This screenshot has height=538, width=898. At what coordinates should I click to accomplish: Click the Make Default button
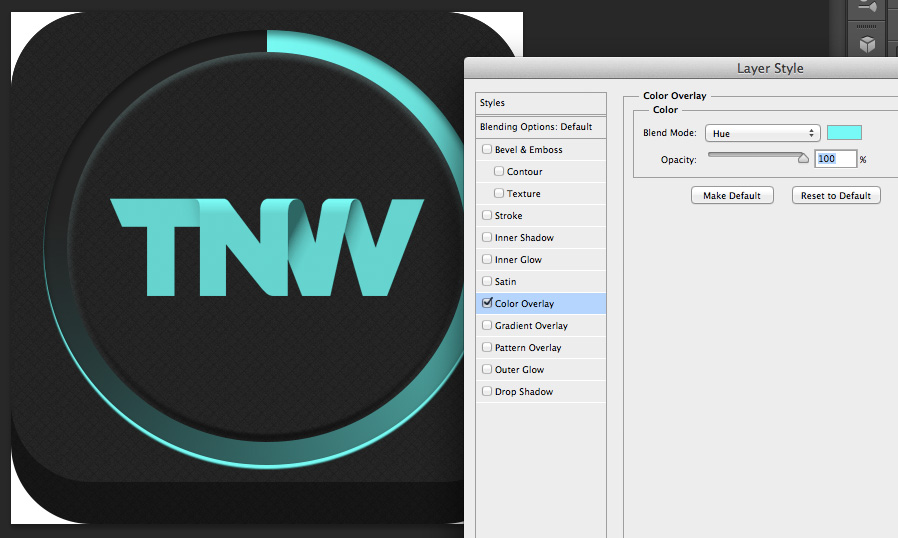point(732,195)
